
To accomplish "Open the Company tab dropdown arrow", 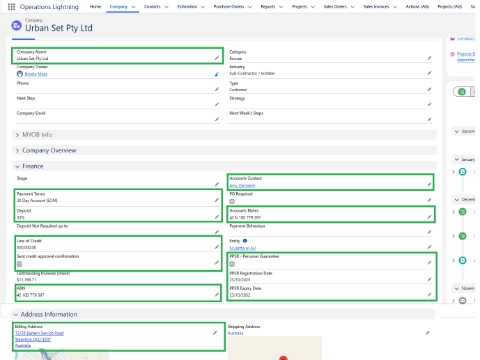I will pyautogui.click(x=133, y=7).
